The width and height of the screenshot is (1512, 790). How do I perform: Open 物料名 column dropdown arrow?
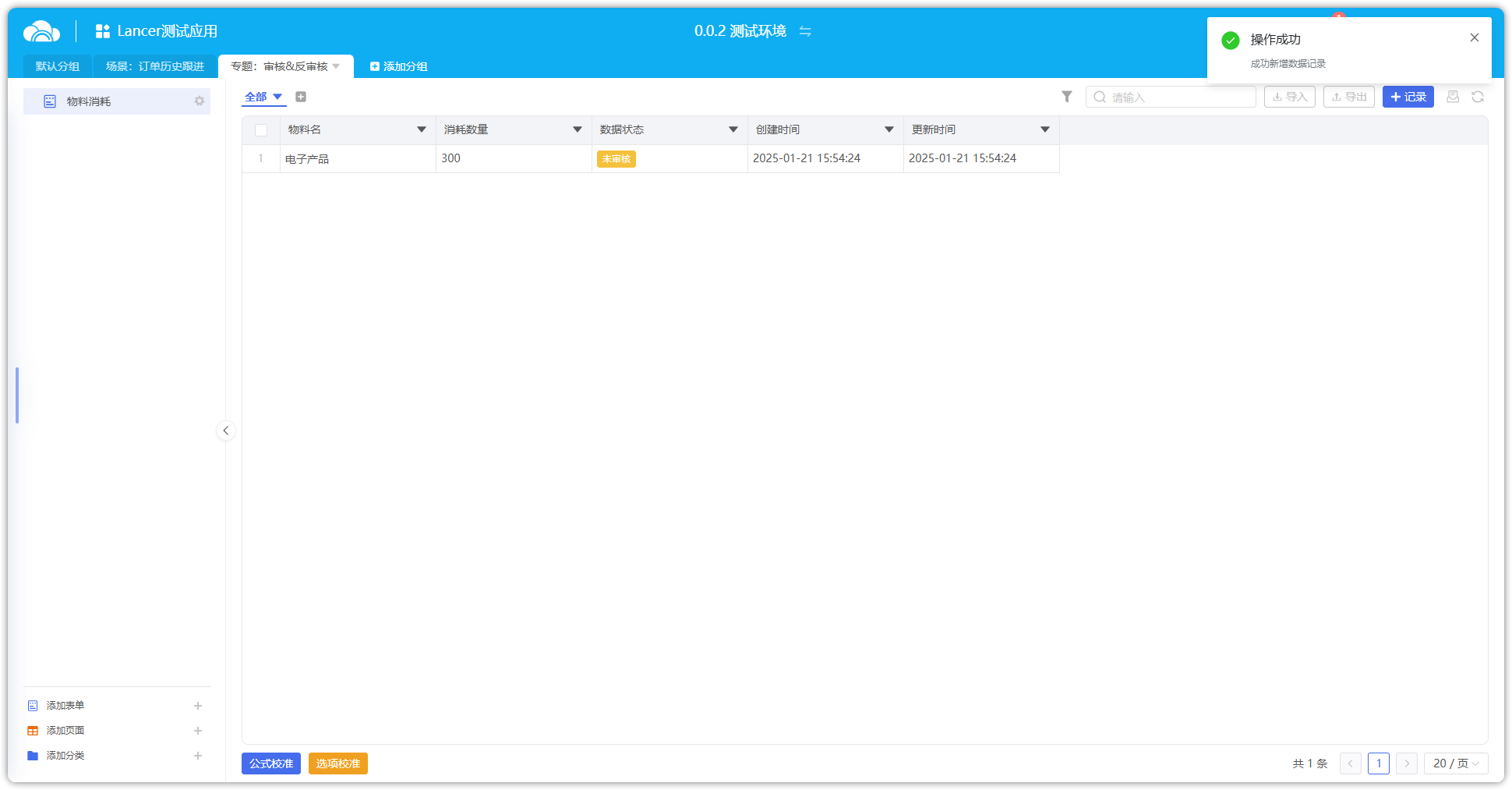[x=422, y=129]
